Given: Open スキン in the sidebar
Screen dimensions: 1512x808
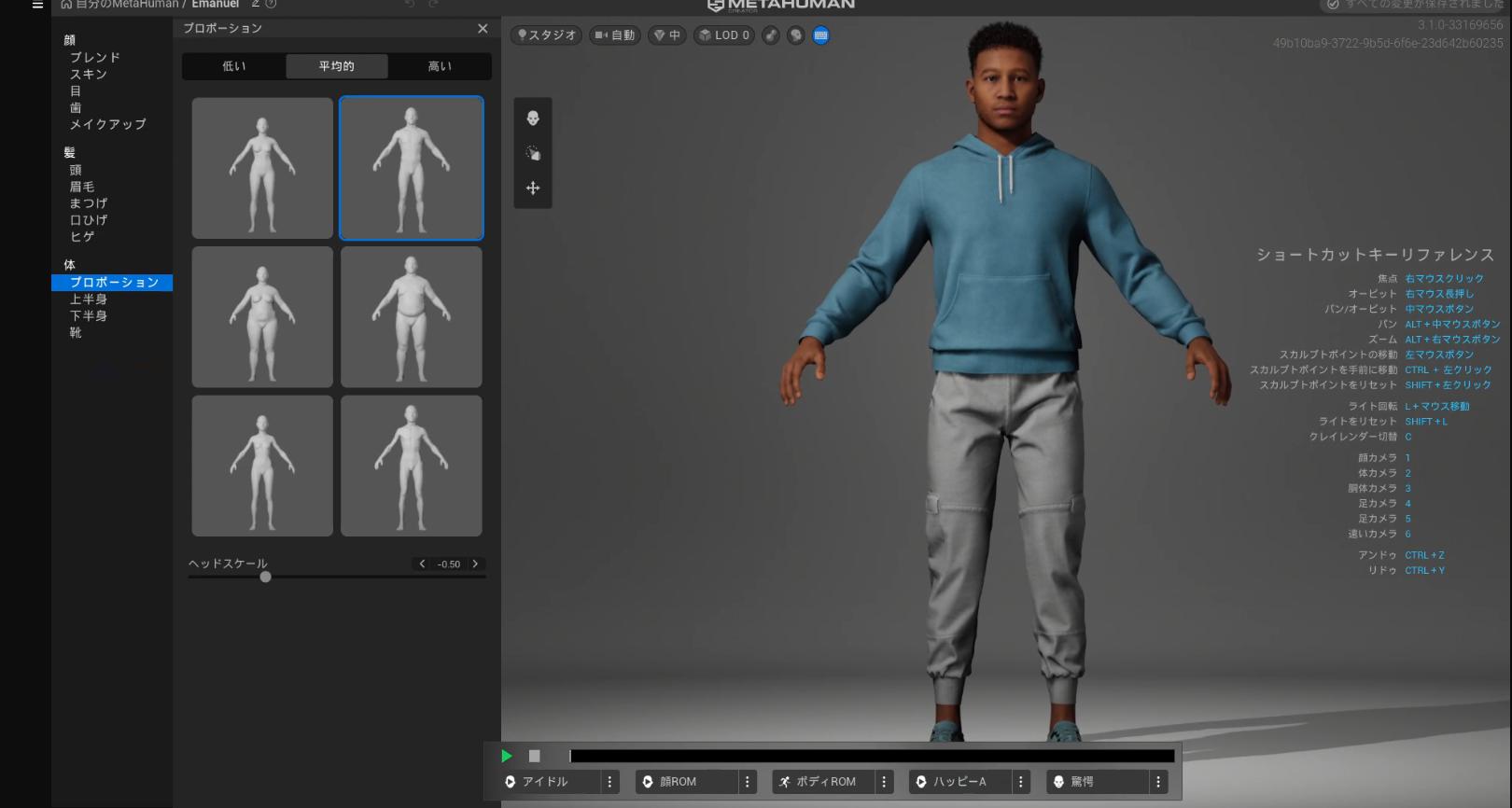Looking at the screenshot, I should coord(89,74).
